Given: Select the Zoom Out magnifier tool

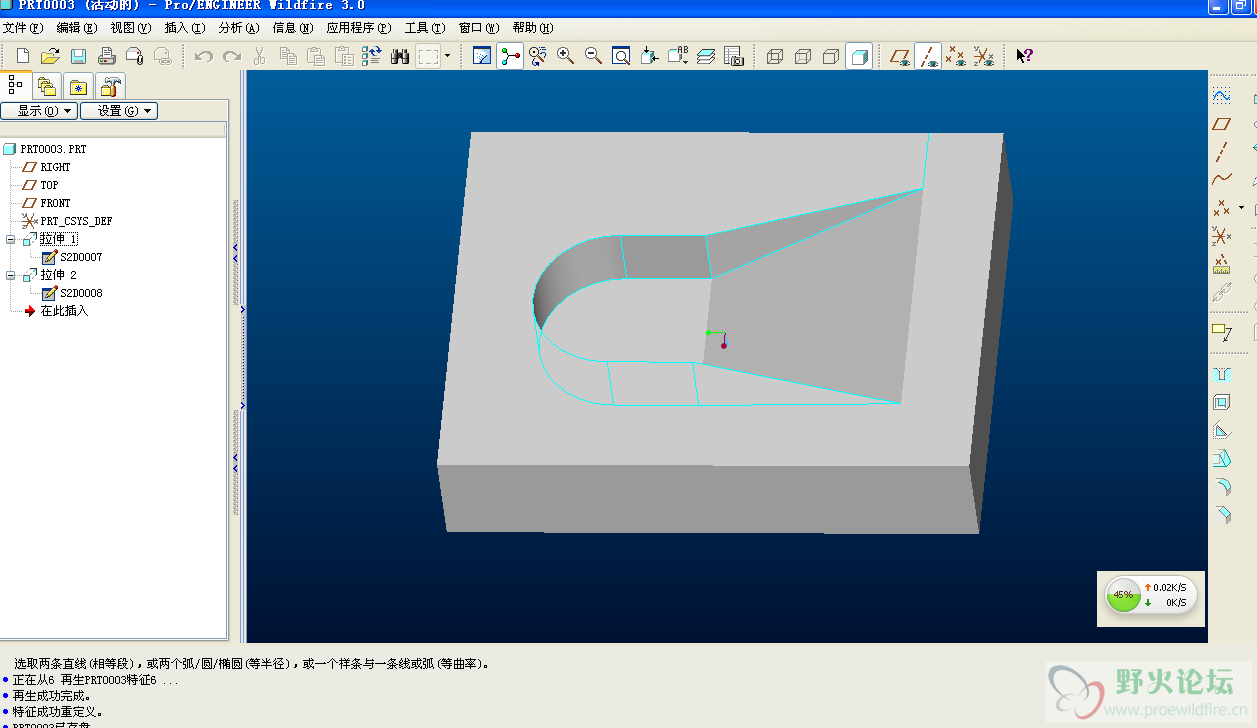Looking at the screenshot, I should pos(594,56).
